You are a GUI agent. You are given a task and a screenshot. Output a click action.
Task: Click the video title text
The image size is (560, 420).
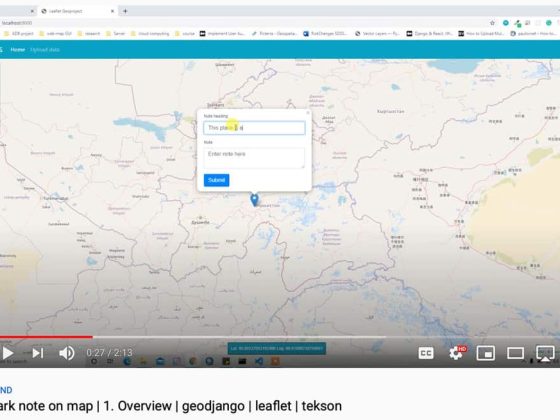171,406
